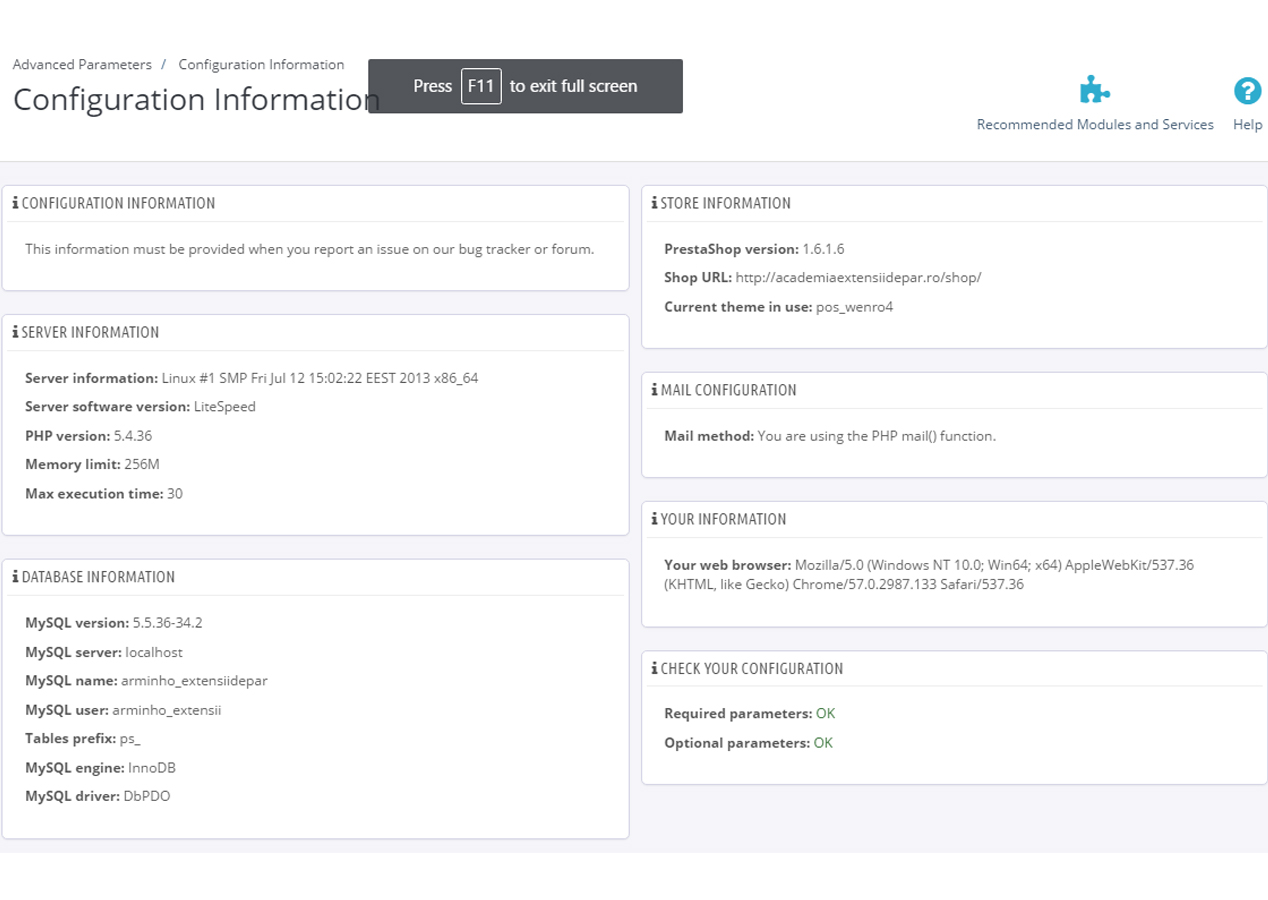
Task: Click the Configuration Information panel info icon
Action: 15,203
